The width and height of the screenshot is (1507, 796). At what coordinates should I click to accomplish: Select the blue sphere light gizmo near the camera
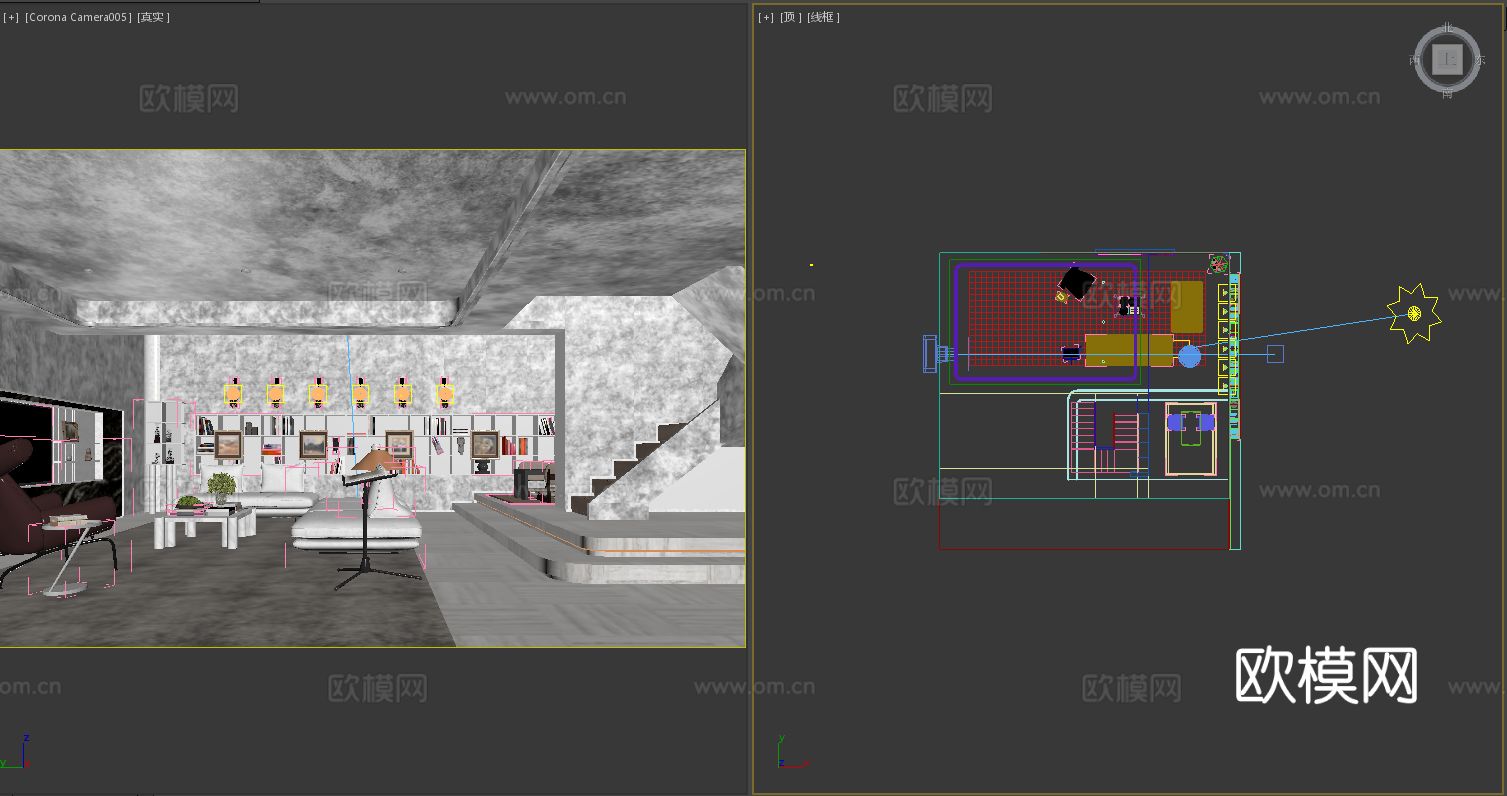tap(1190, 356)
